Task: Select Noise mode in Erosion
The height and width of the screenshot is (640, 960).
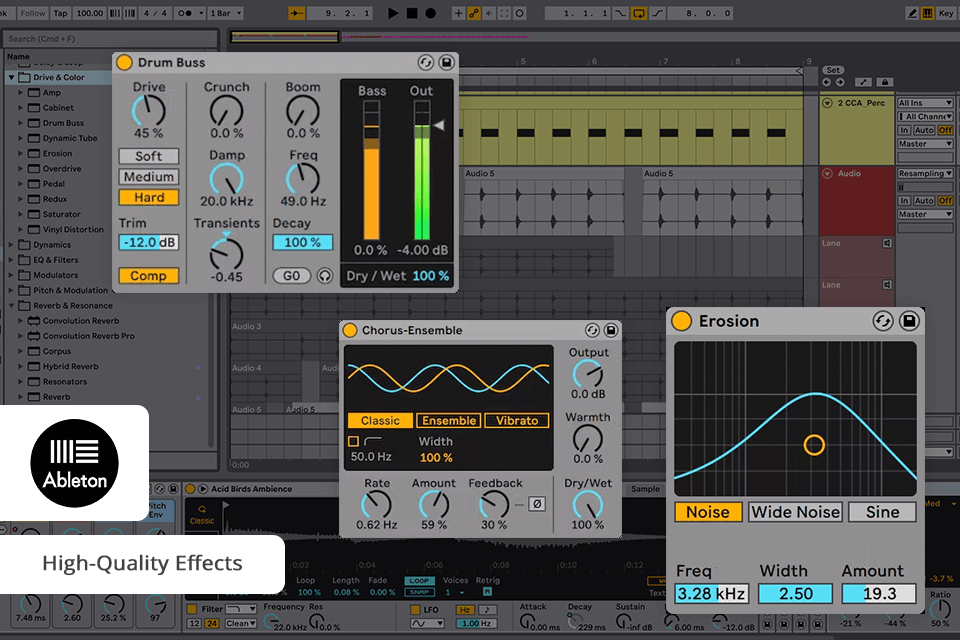Action: pyautogui.click(x=708, y=512)
